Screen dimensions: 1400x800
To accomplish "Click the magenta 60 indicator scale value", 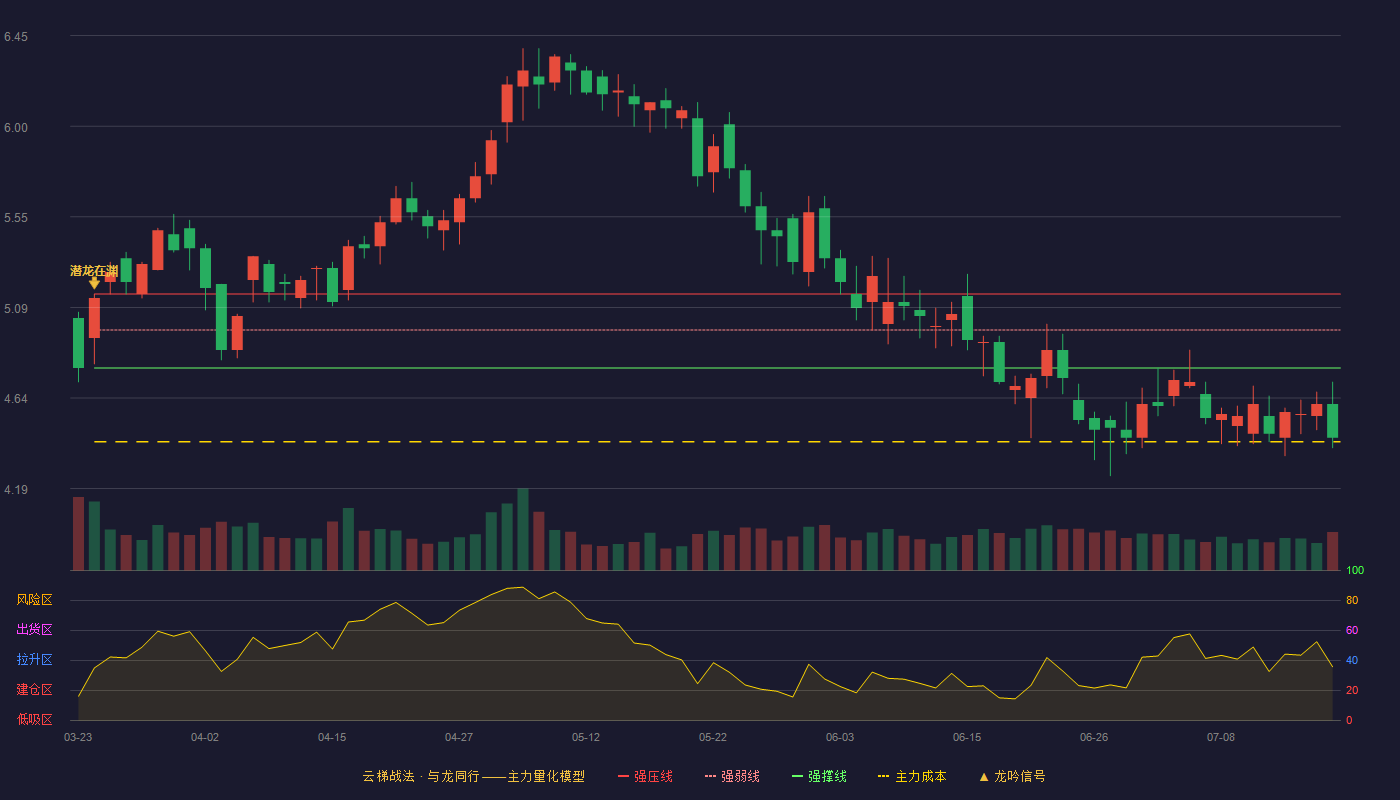I will pos(1352,630).
